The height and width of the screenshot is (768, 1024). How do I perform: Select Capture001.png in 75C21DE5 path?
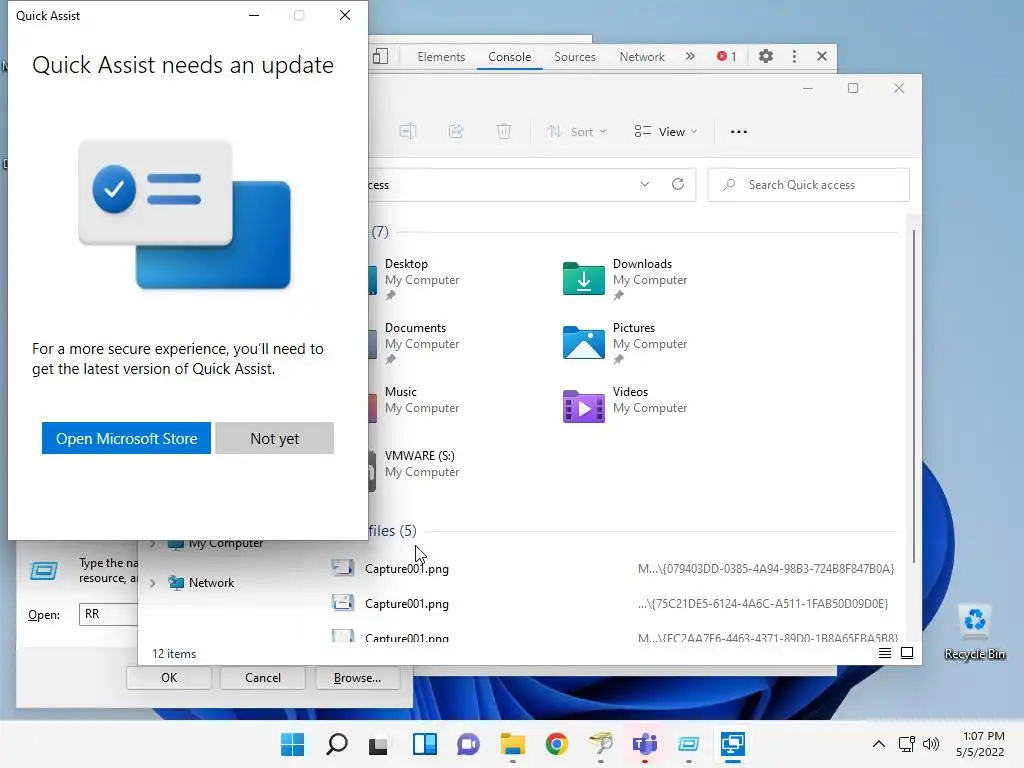[x=407, y=604]
